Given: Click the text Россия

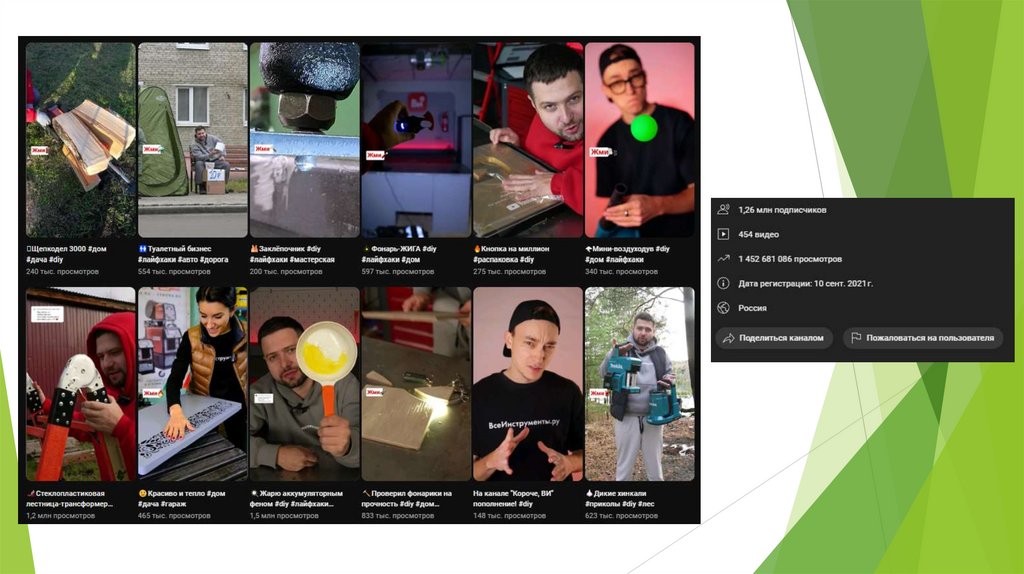Looking at the screenshot, I should pyautogui.click(x=752, y=308).
